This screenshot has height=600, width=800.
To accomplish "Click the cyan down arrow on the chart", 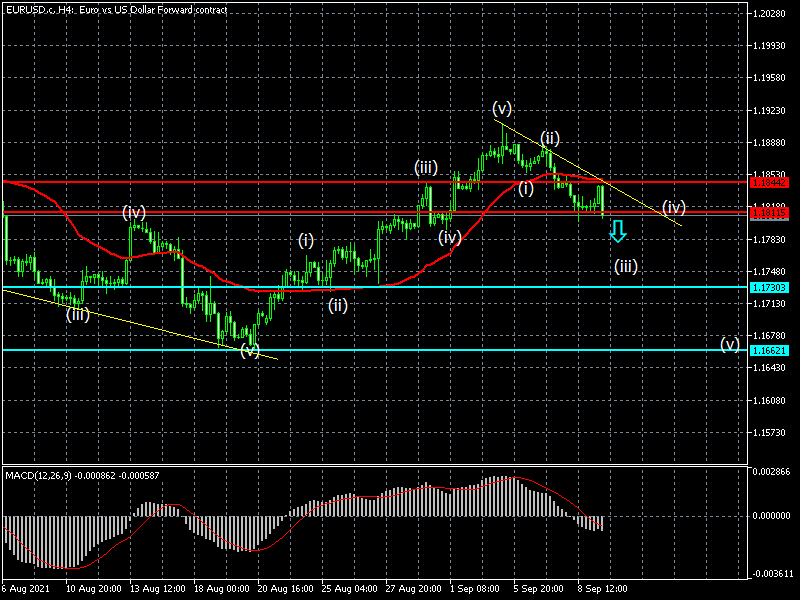I will click(618, 232).
